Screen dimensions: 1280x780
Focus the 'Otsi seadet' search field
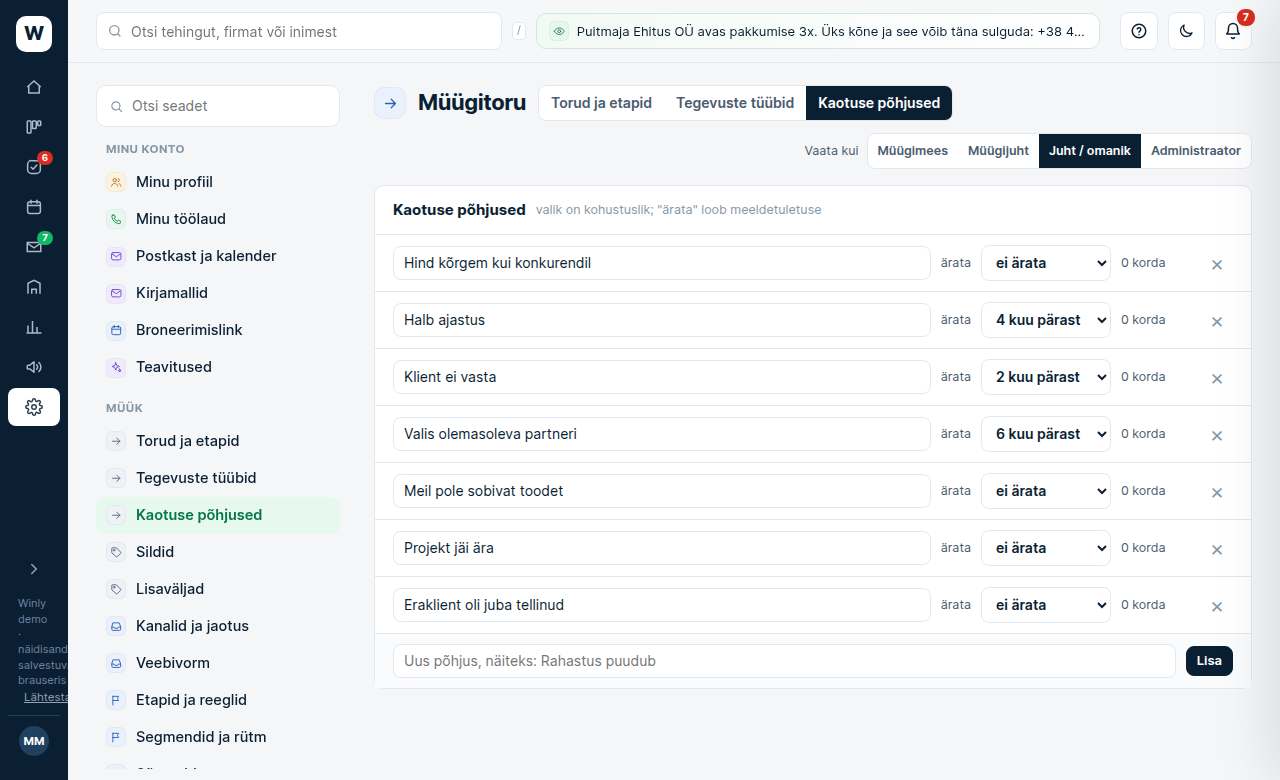click(218, 106)
